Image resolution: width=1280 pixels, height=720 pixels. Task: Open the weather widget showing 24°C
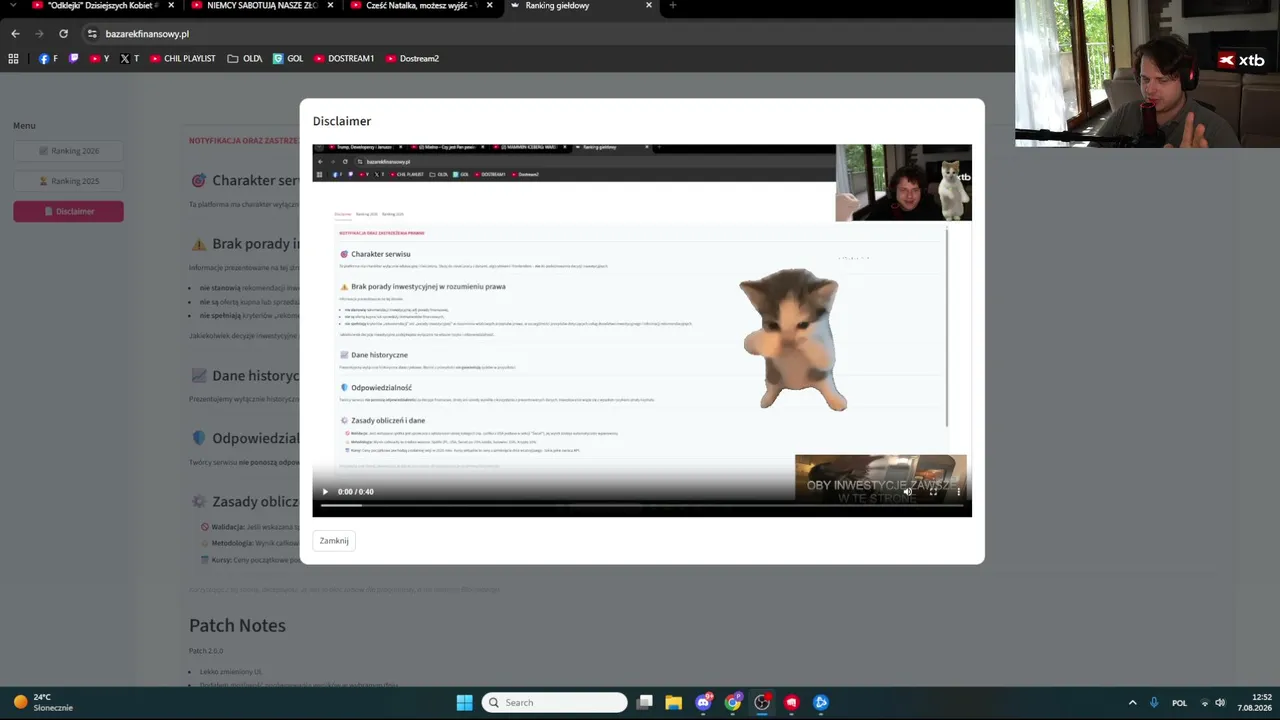pyautogui.click(x=43, y=702)
